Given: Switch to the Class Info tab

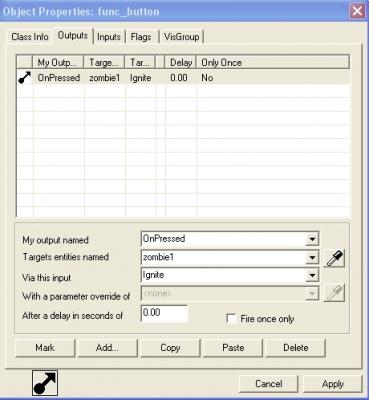Looking at the screenshot, I should (30, 37).
